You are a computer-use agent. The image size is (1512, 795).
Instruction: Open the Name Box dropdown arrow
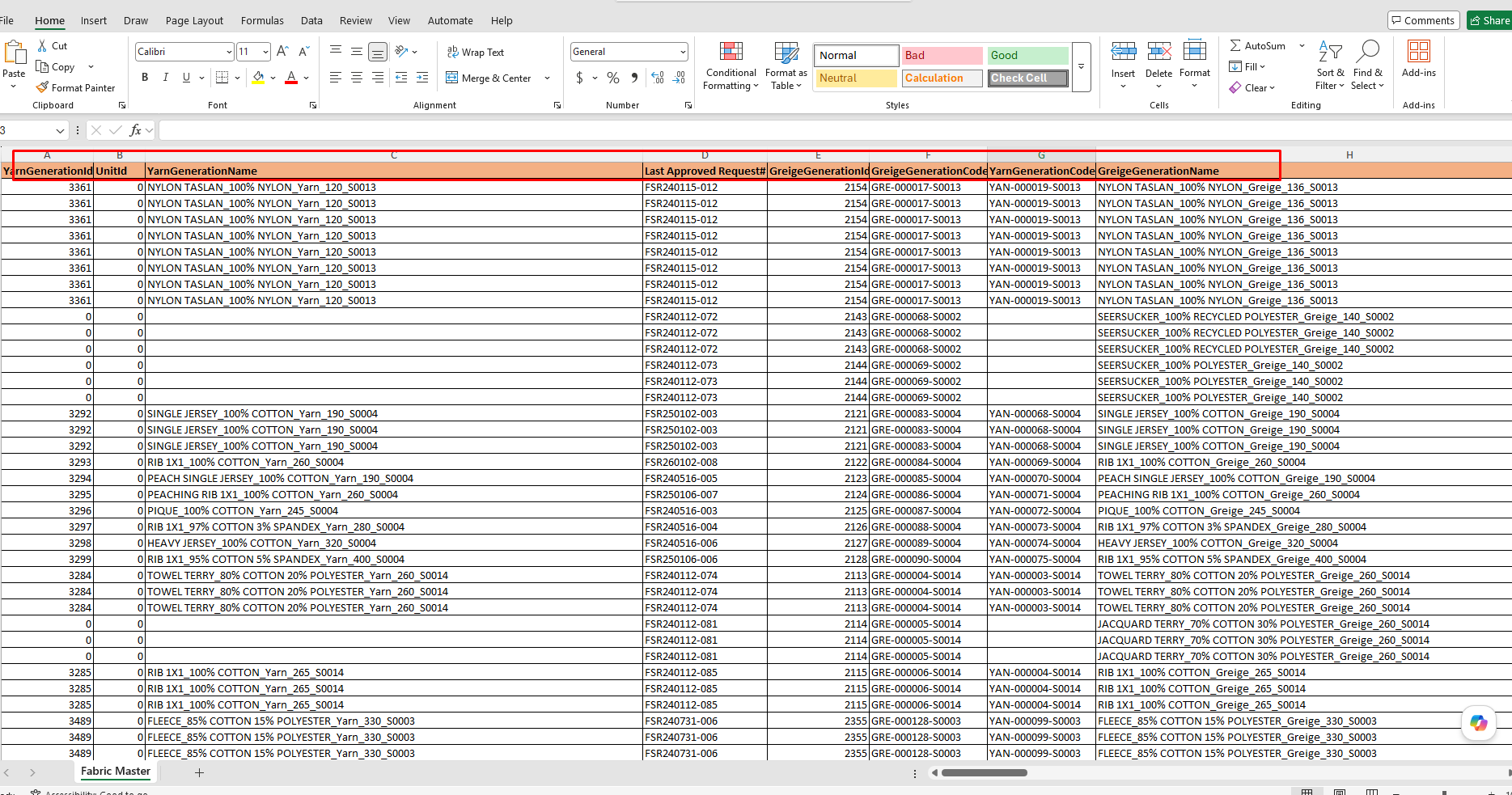point(60,130)
